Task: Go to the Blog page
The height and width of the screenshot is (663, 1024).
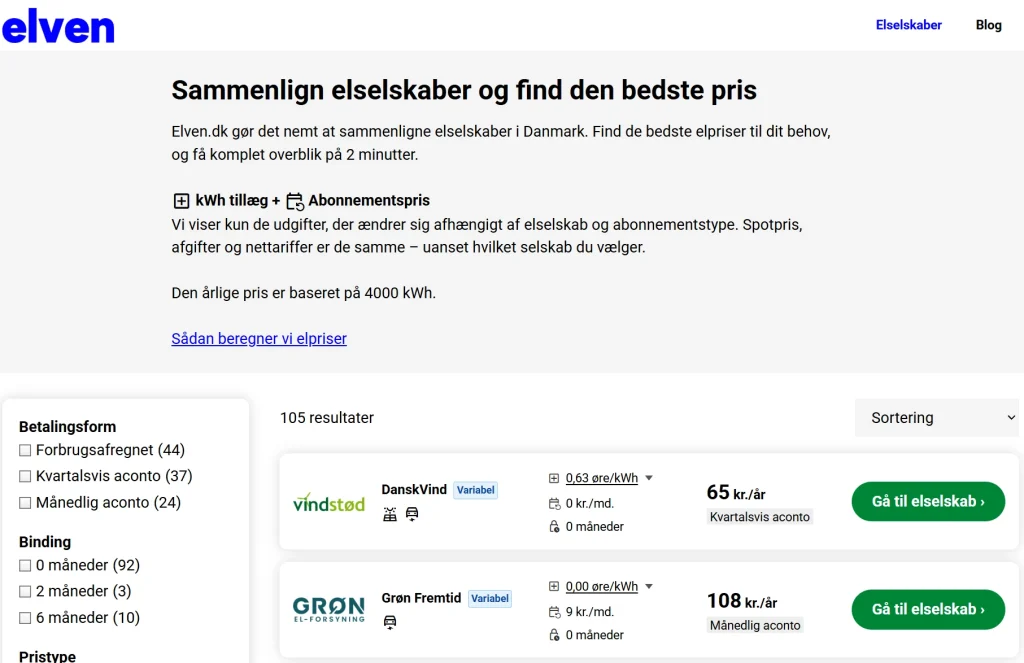Action: [x=988, y=25]
